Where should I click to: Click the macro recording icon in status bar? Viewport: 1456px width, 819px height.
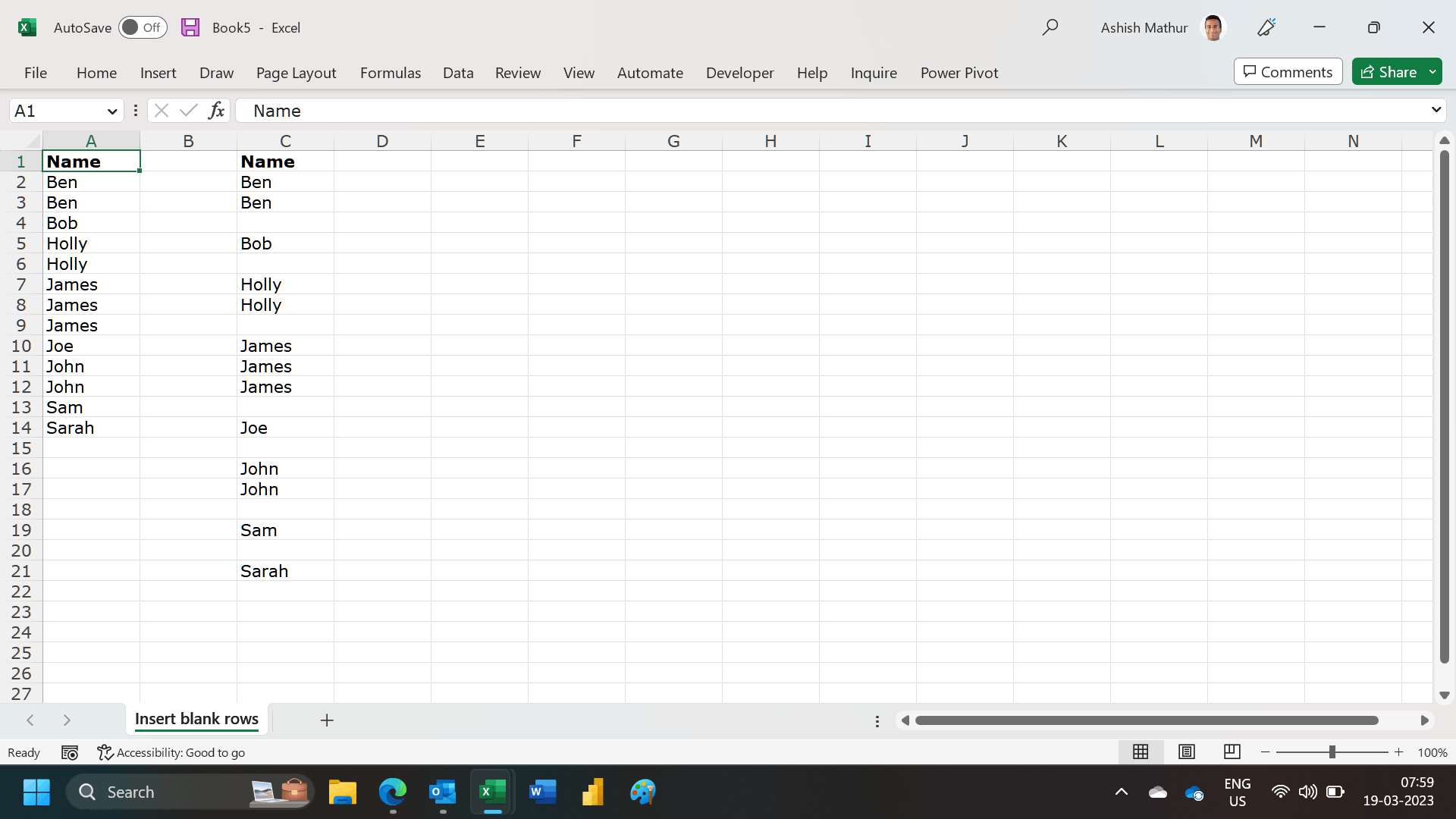[70, 752]
